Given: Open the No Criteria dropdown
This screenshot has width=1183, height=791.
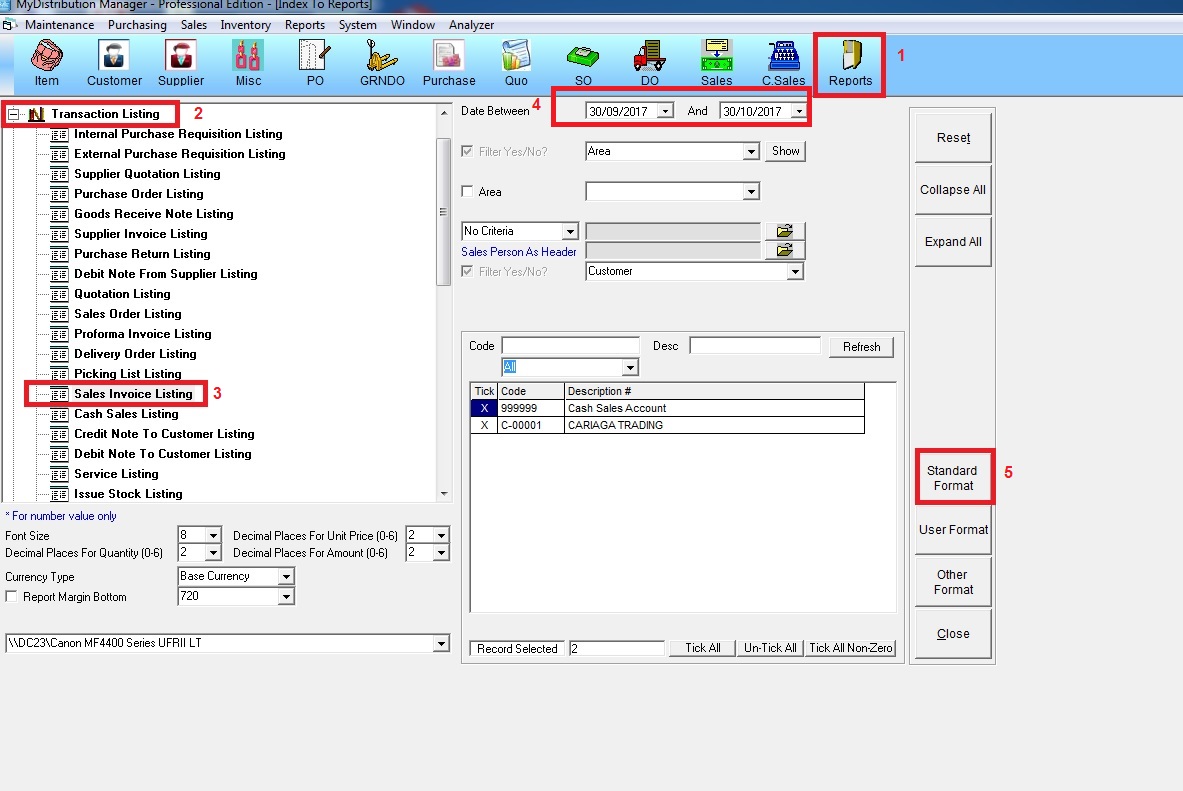Looking at the screenshot, I should [569, 232].
